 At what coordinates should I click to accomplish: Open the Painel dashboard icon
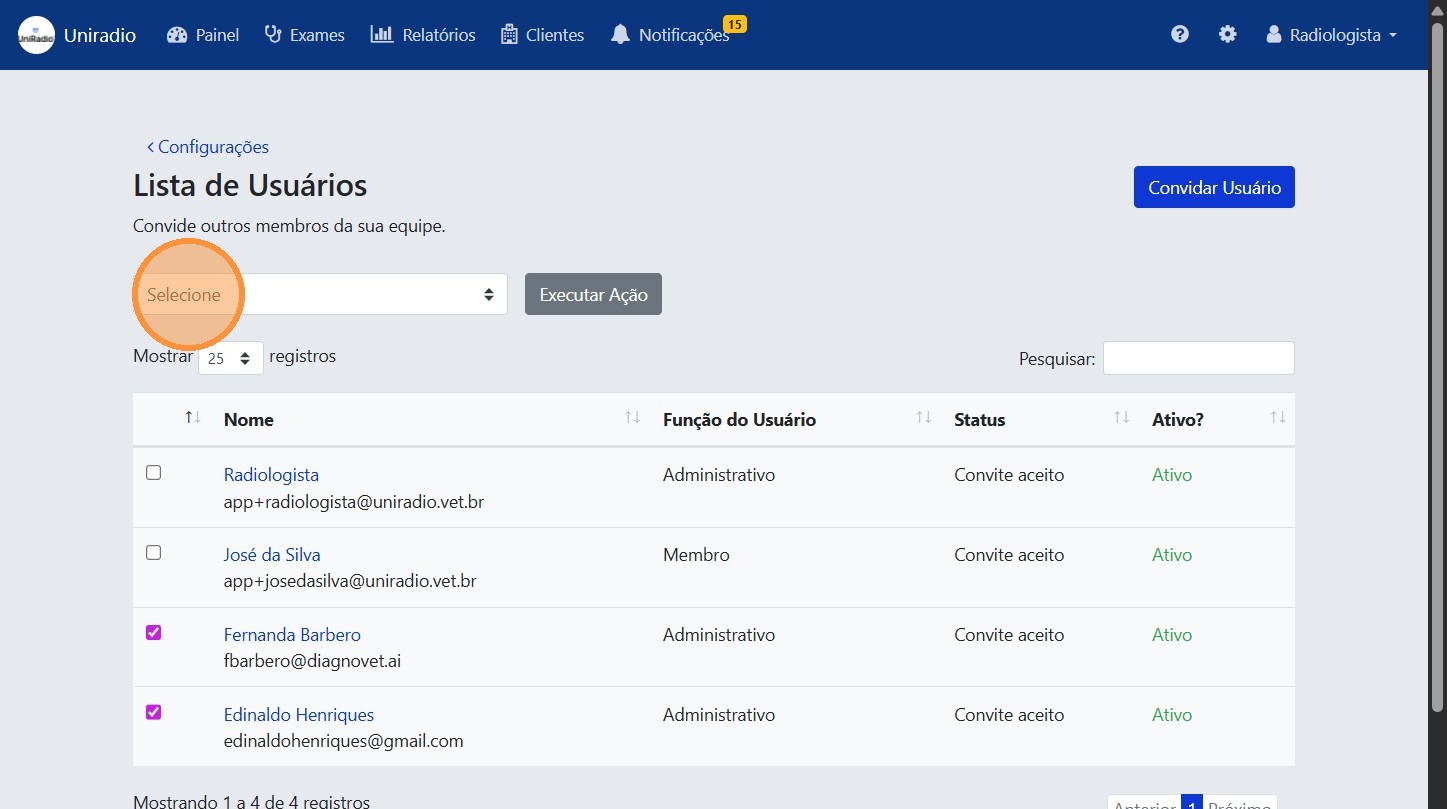tap(177, 34)
